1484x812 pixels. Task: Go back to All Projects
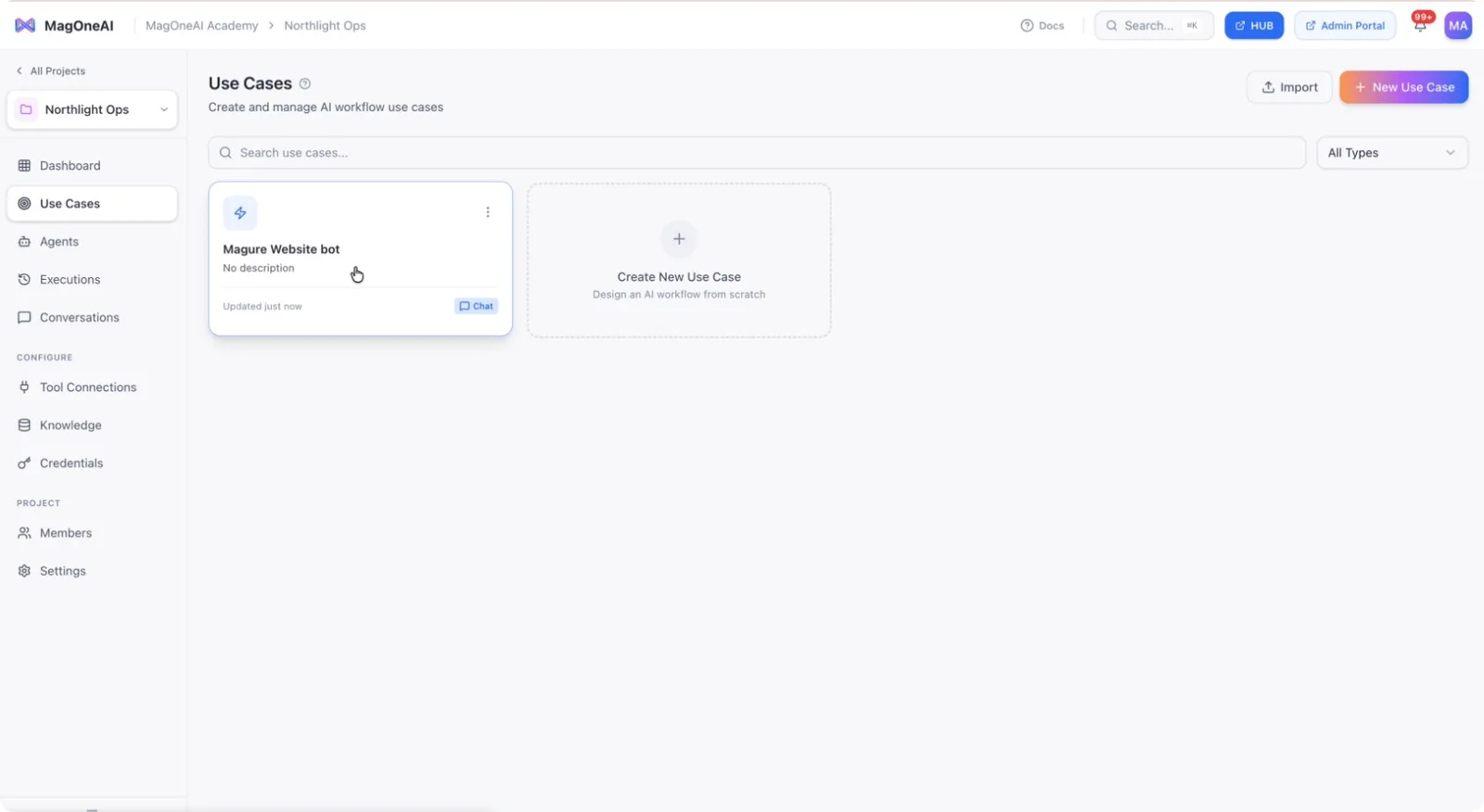tap(51, 71)
